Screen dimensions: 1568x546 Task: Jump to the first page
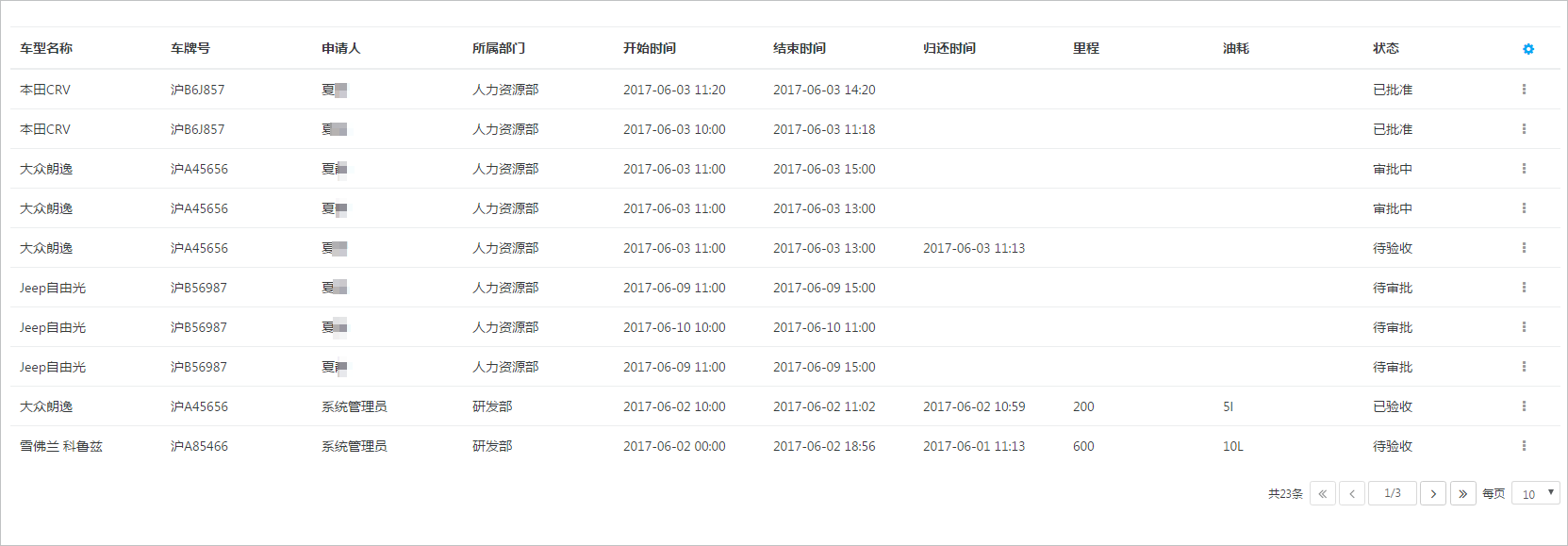pyautogui.click(x=1323, y=493)
